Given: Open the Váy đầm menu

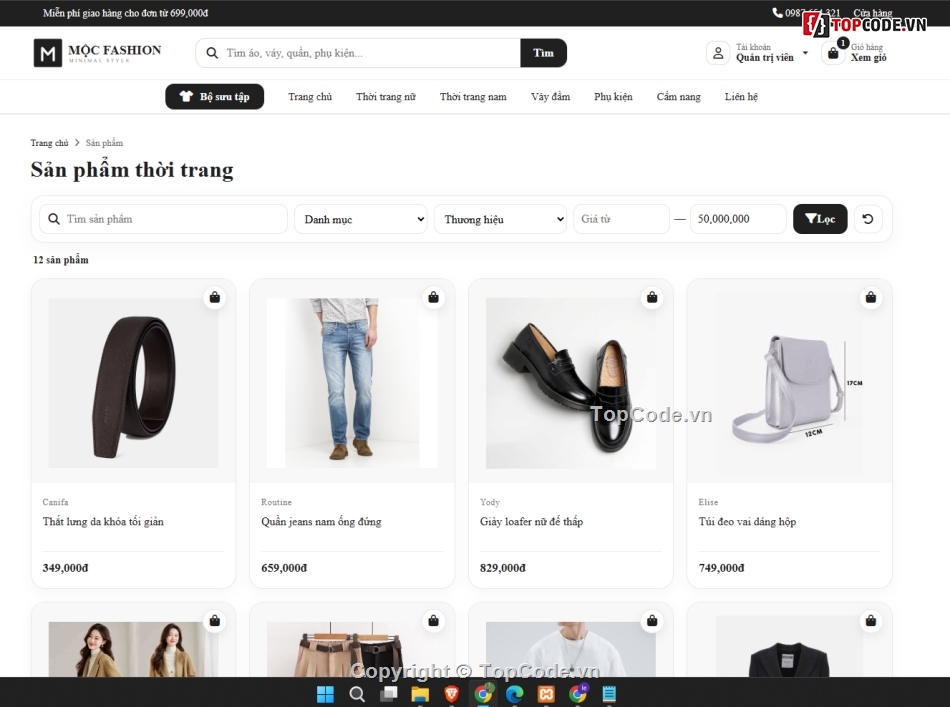Looking at the screenshot, I should tap(551, 96).
